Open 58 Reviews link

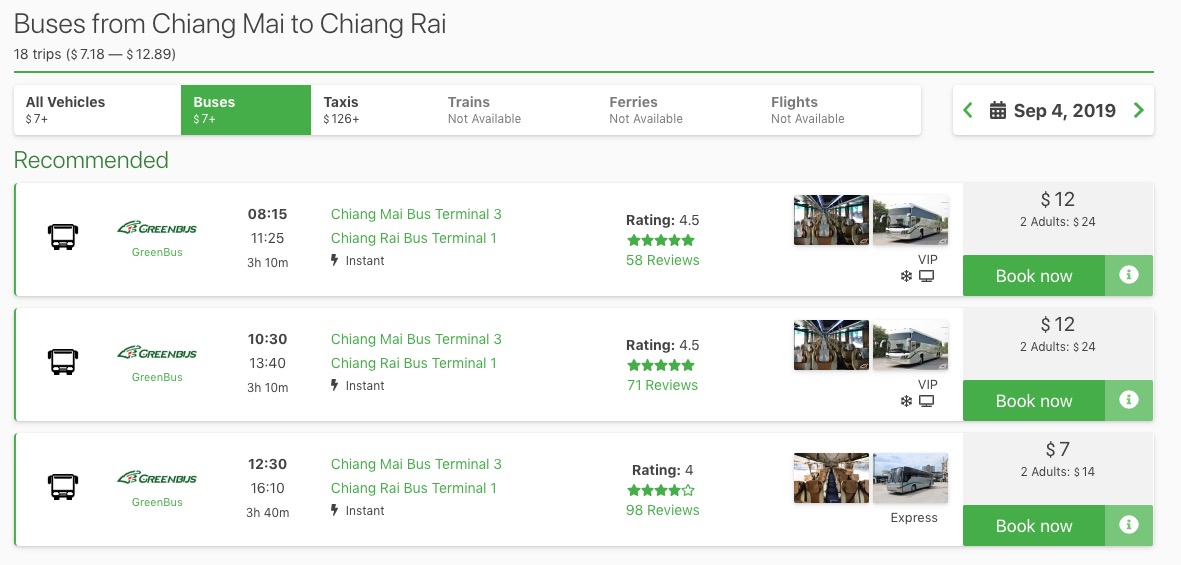tap(662, 260)
